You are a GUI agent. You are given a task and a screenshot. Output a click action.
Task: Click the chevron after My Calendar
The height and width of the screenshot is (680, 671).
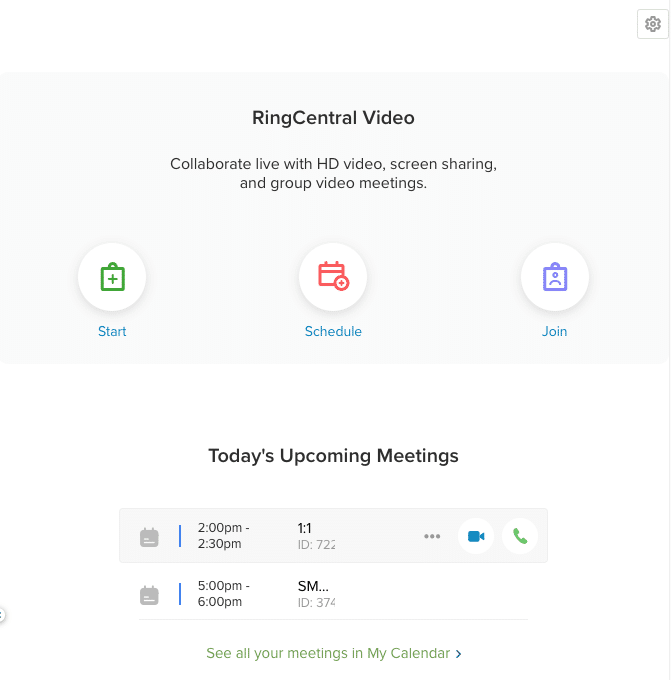(x=459, y=654)
